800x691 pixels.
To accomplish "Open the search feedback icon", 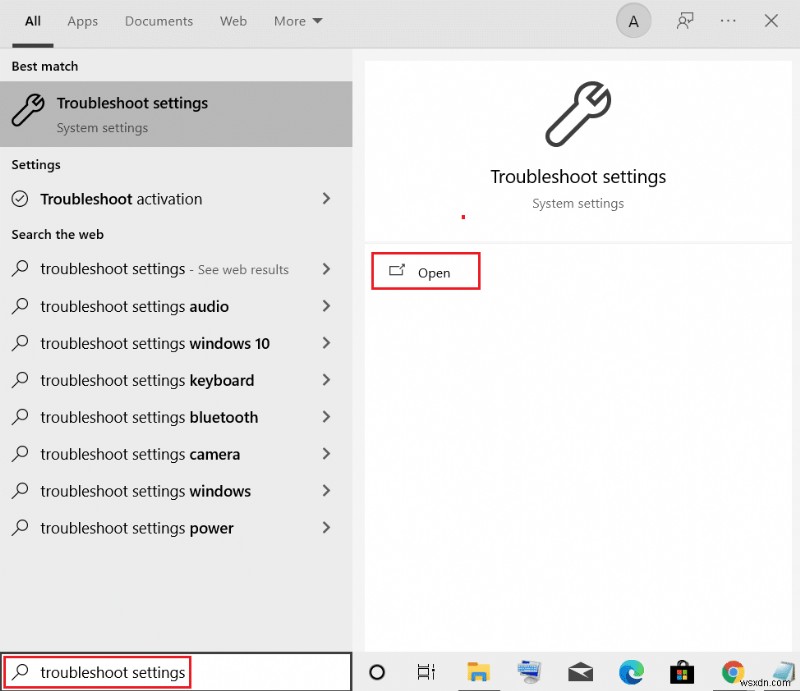I will [x=685, y=21].
